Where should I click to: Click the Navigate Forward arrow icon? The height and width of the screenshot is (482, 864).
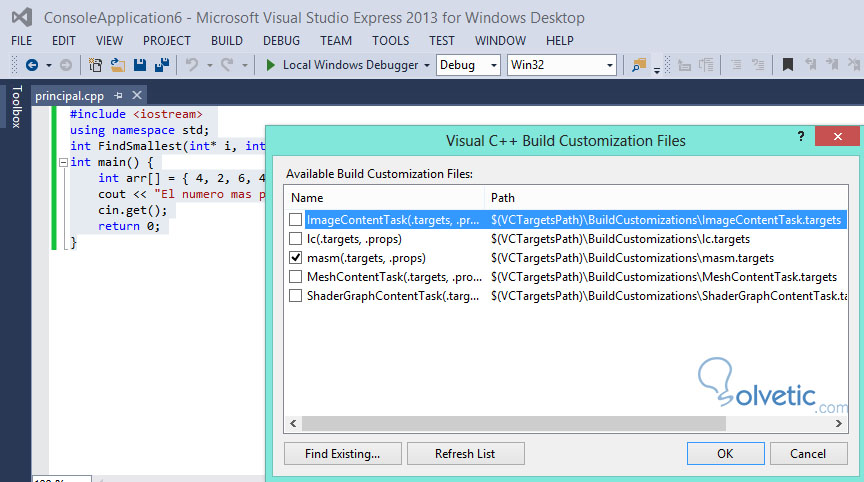[x=66, y=65]
